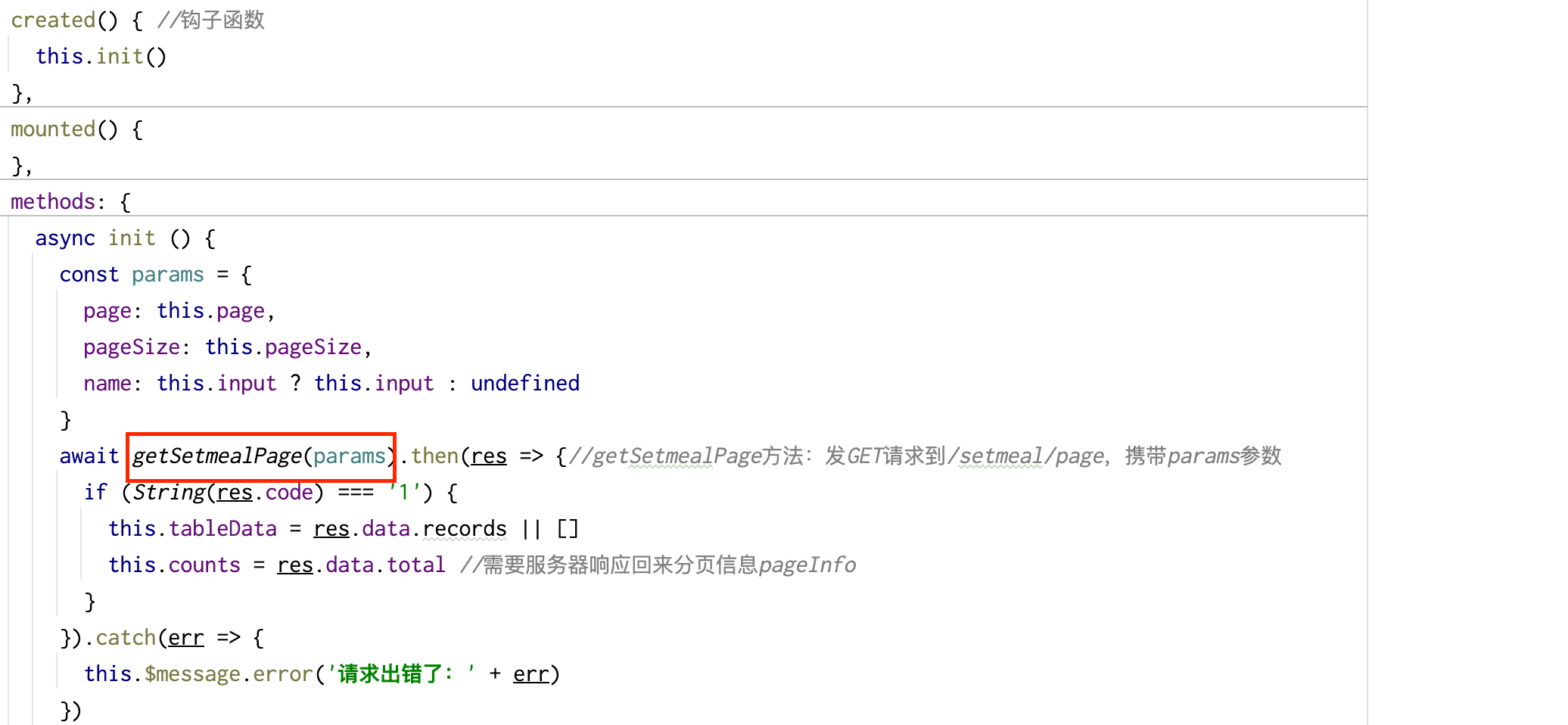Click the undefined keyword in name line
Viewport: 1568px width, 725px height.
pyautogui.click(x=525, y=384)
